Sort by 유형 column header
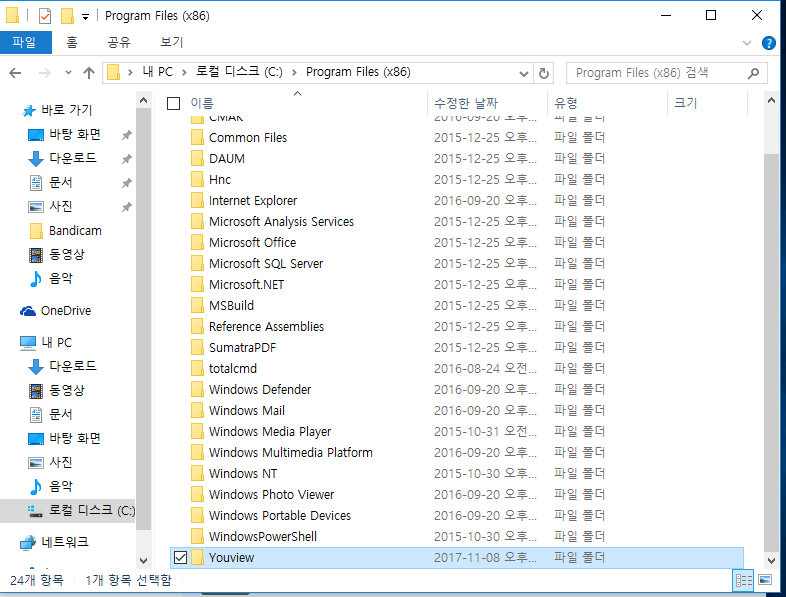This screenshot has width=786, height=597. 566,103
